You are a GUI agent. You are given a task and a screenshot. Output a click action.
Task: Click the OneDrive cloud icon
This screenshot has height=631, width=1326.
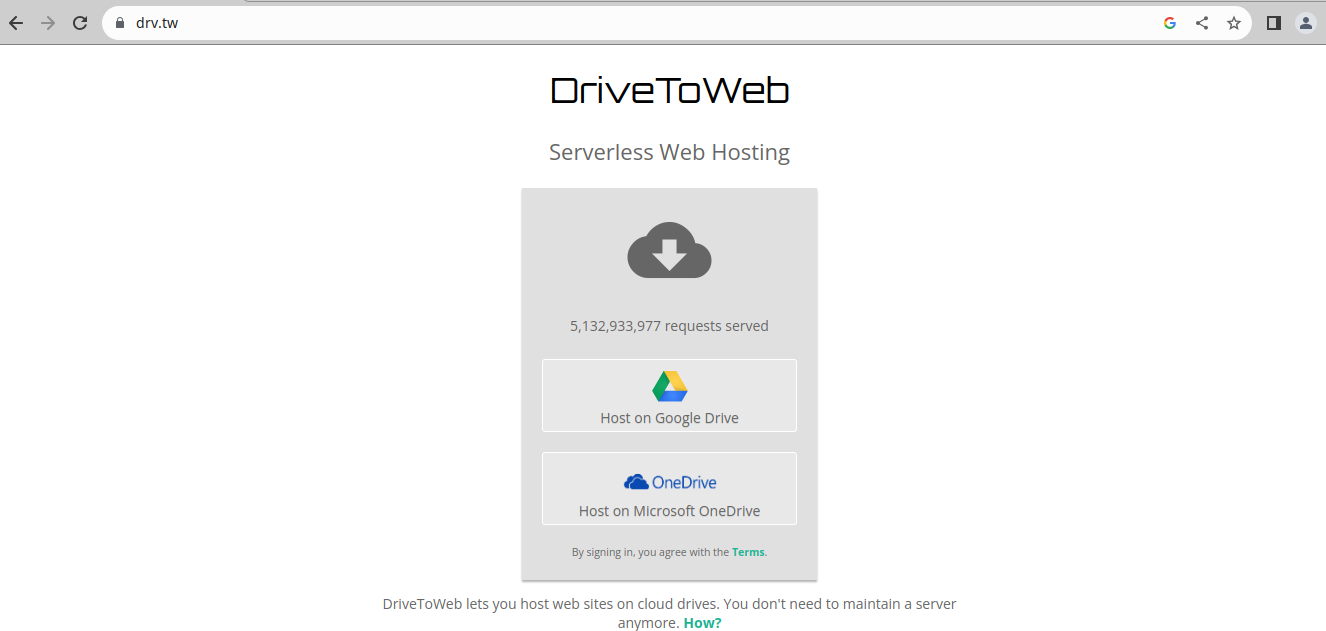point(637,481)
